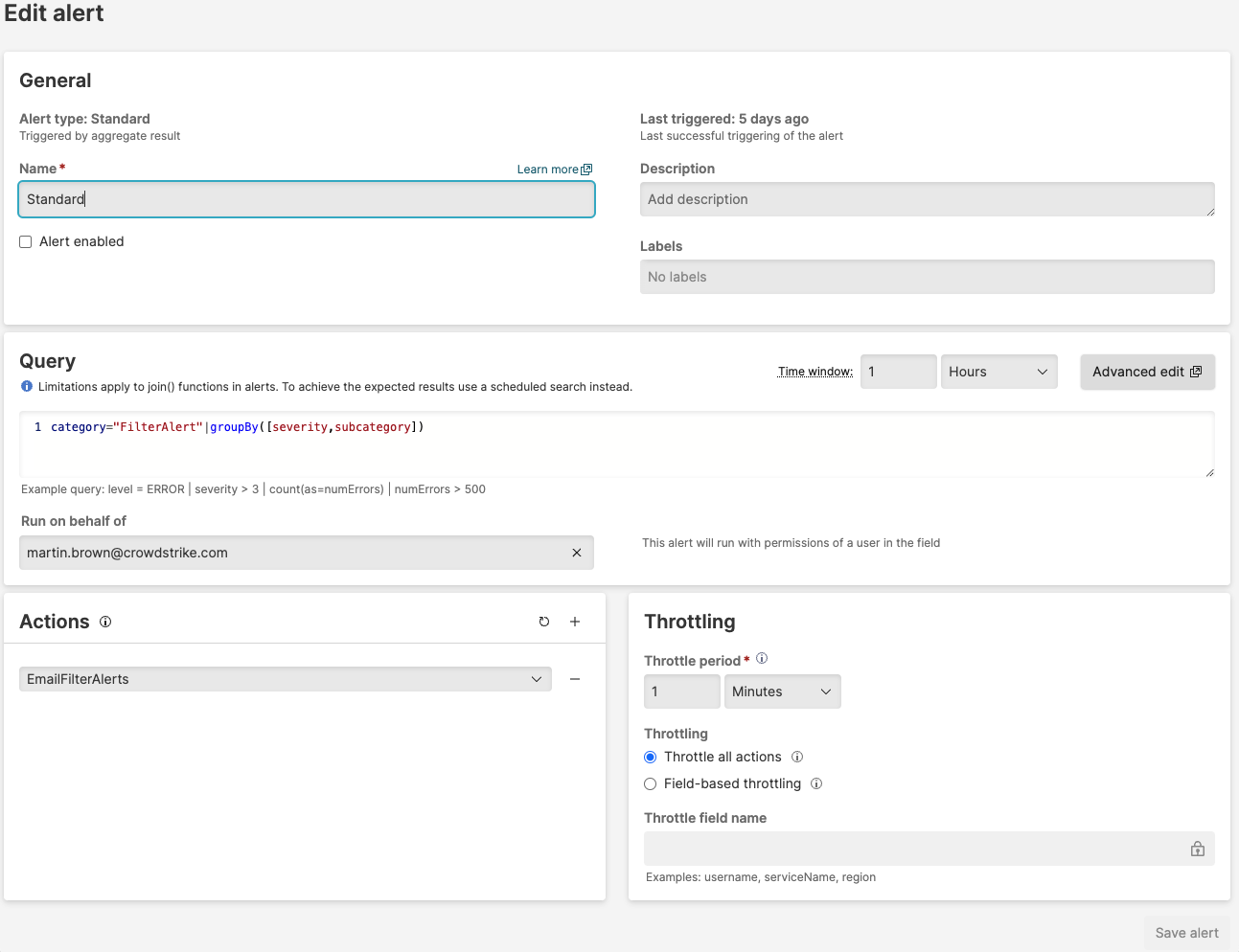Clear the martin.brown user with X icon
The width and height of the screenshot is (1239, 952).
click(577, 553)
